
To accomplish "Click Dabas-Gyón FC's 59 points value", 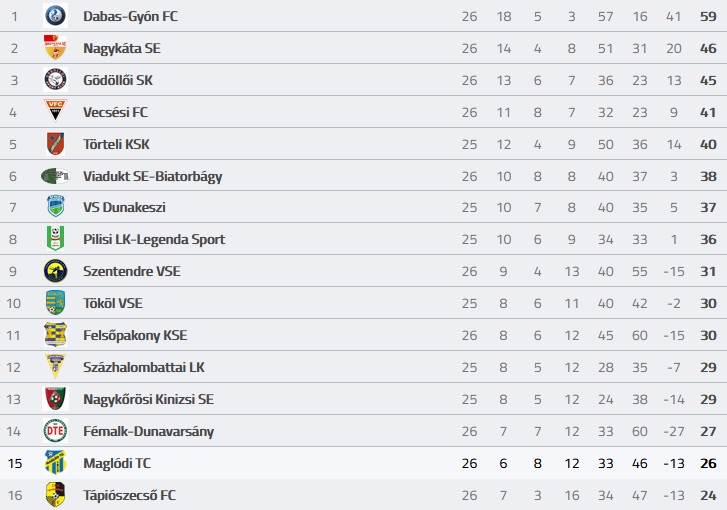I will pos(708,16).
